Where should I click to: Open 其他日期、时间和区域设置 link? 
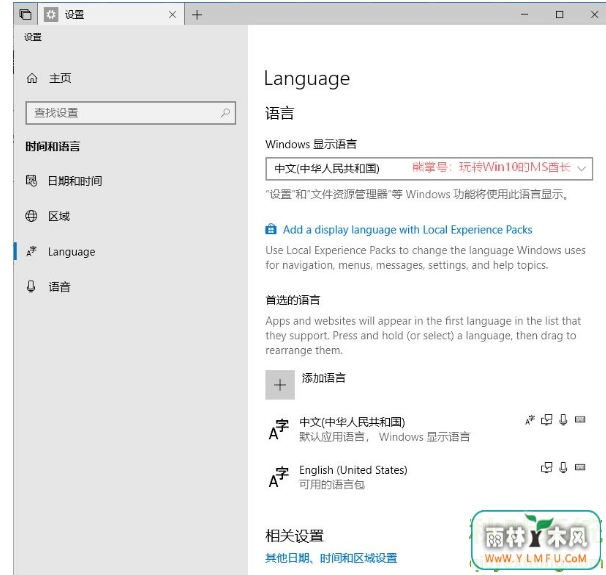pyautogui.click(x=331, y=558)
